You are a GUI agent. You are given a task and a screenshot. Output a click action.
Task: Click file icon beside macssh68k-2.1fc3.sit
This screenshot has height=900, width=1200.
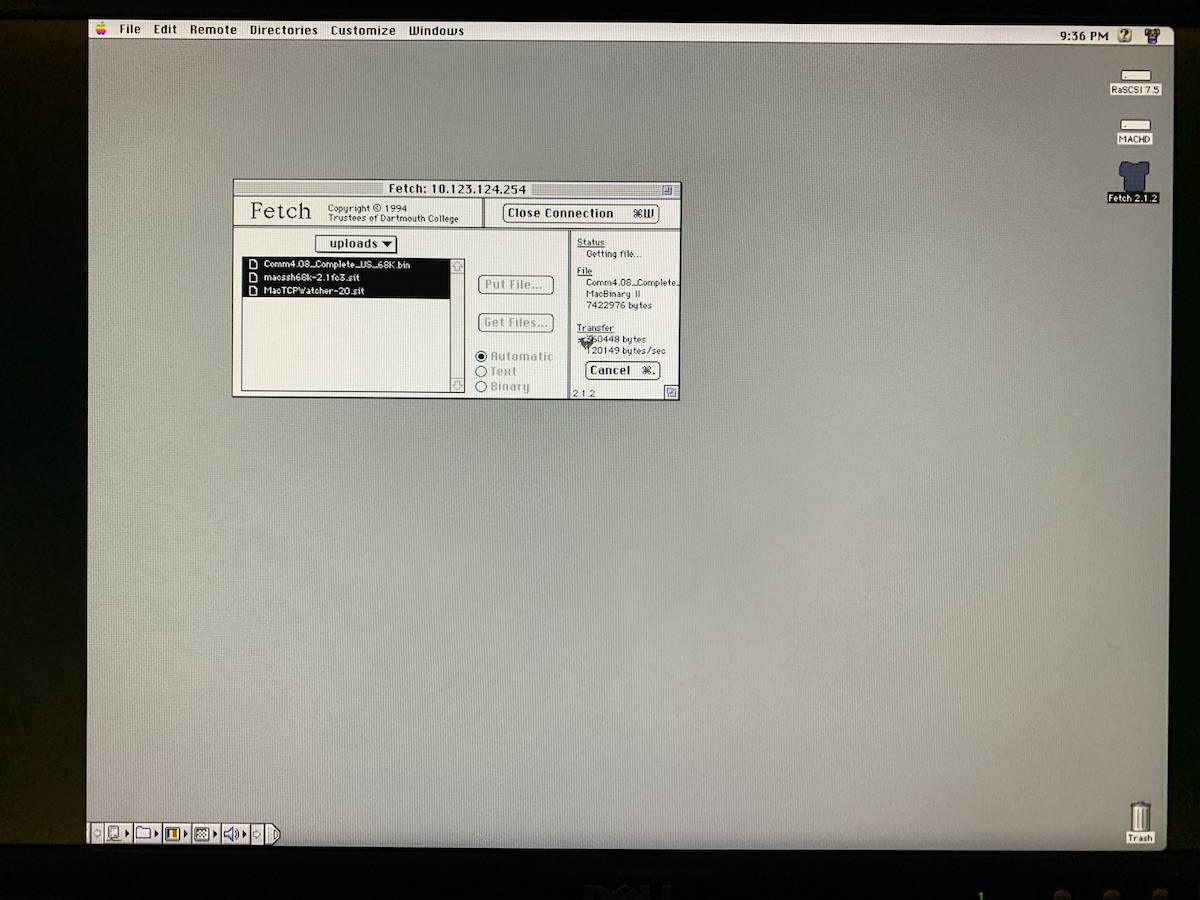[253, 277]
